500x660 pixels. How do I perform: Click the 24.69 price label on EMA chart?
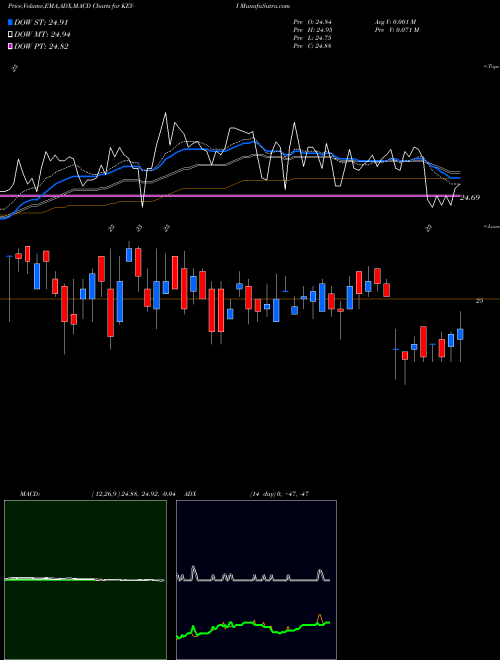pyautogui.click(x=469, y=197)
